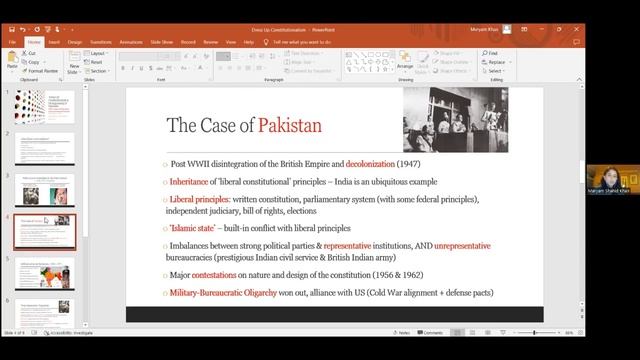Adjust the zoom slider in the status bar
Screen dimensions: 640x360
coord(534,333)
